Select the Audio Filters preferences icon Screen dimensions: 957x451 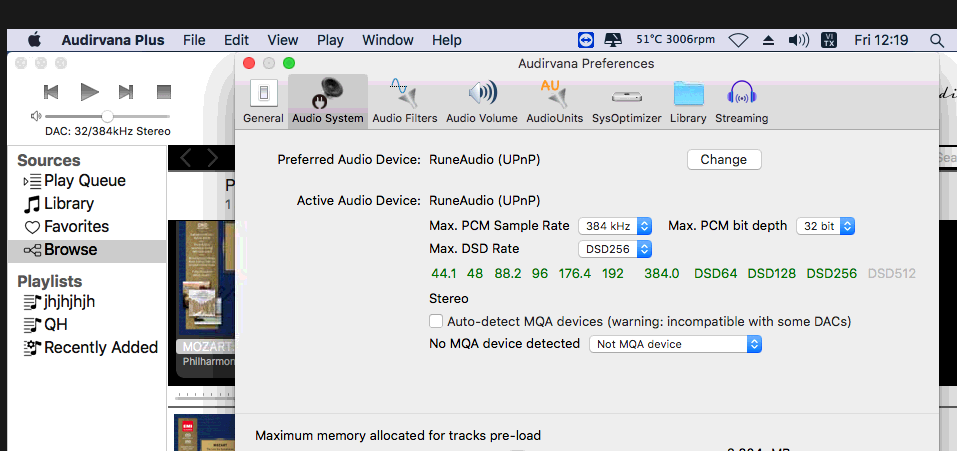pos(405,101)
